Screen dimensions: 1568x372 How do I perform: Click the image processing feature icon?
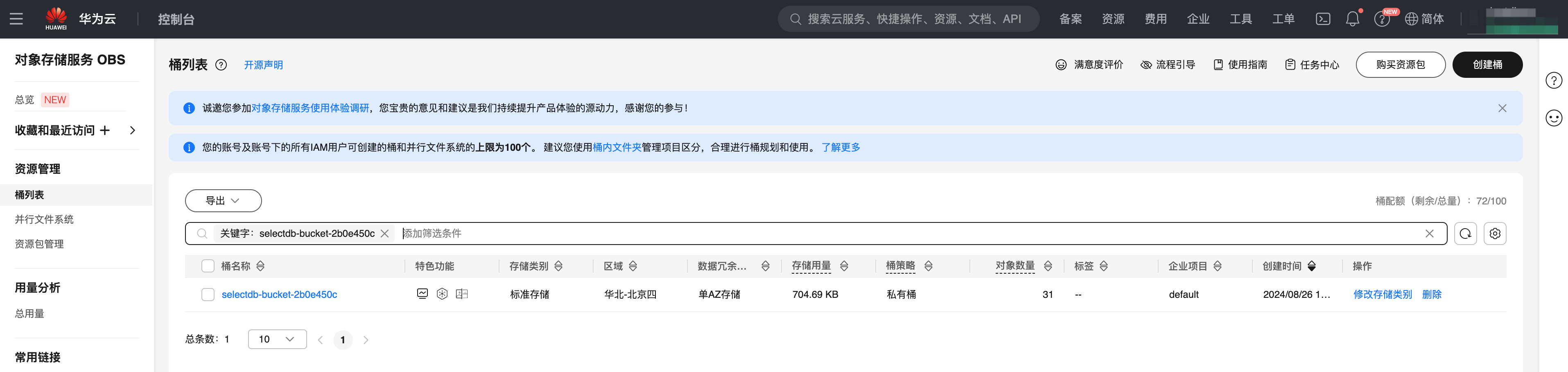pyautogui.click(x=423, y=294)
